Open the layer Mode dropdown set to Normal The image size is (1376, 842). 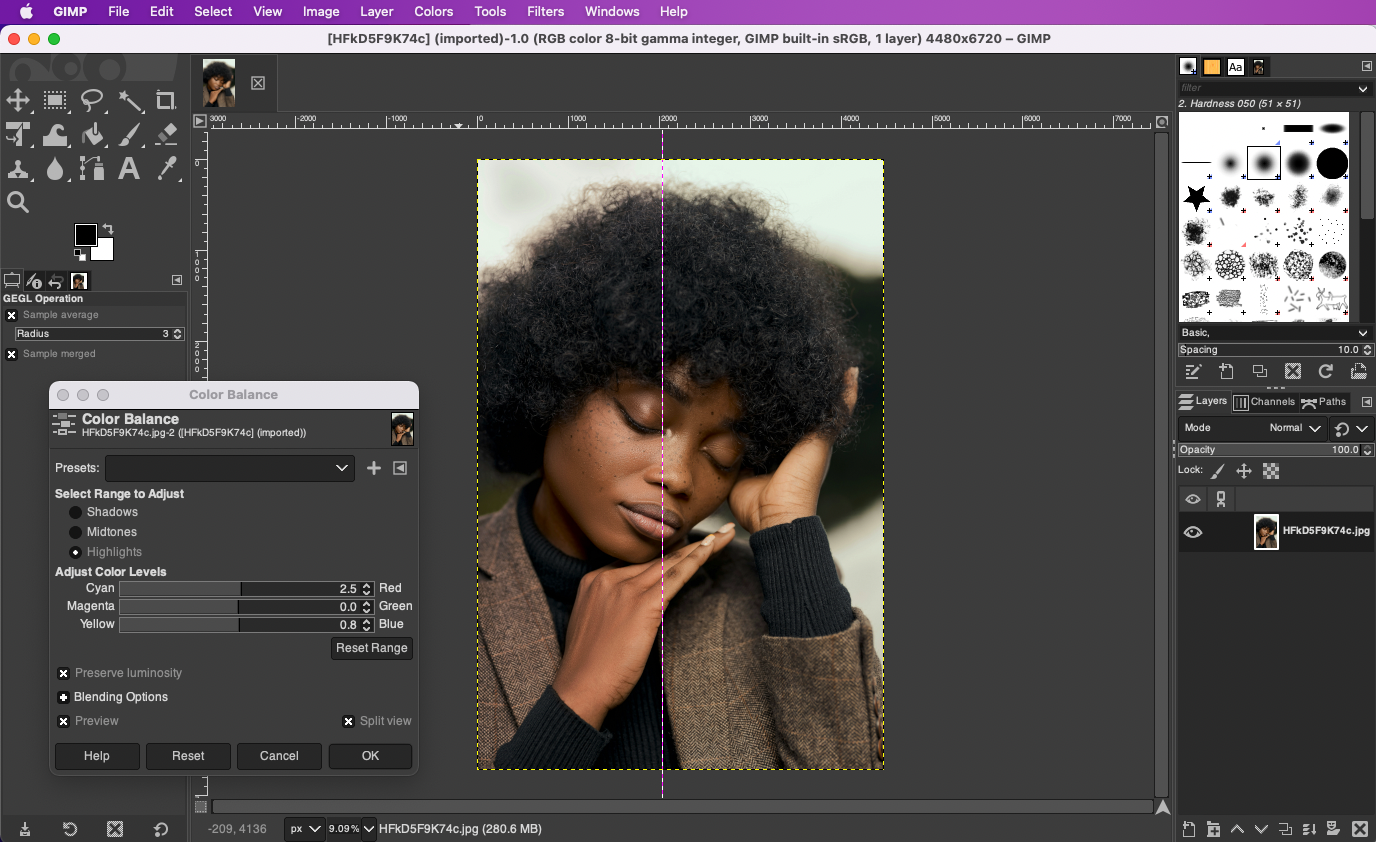click(x=1294, y=428)
